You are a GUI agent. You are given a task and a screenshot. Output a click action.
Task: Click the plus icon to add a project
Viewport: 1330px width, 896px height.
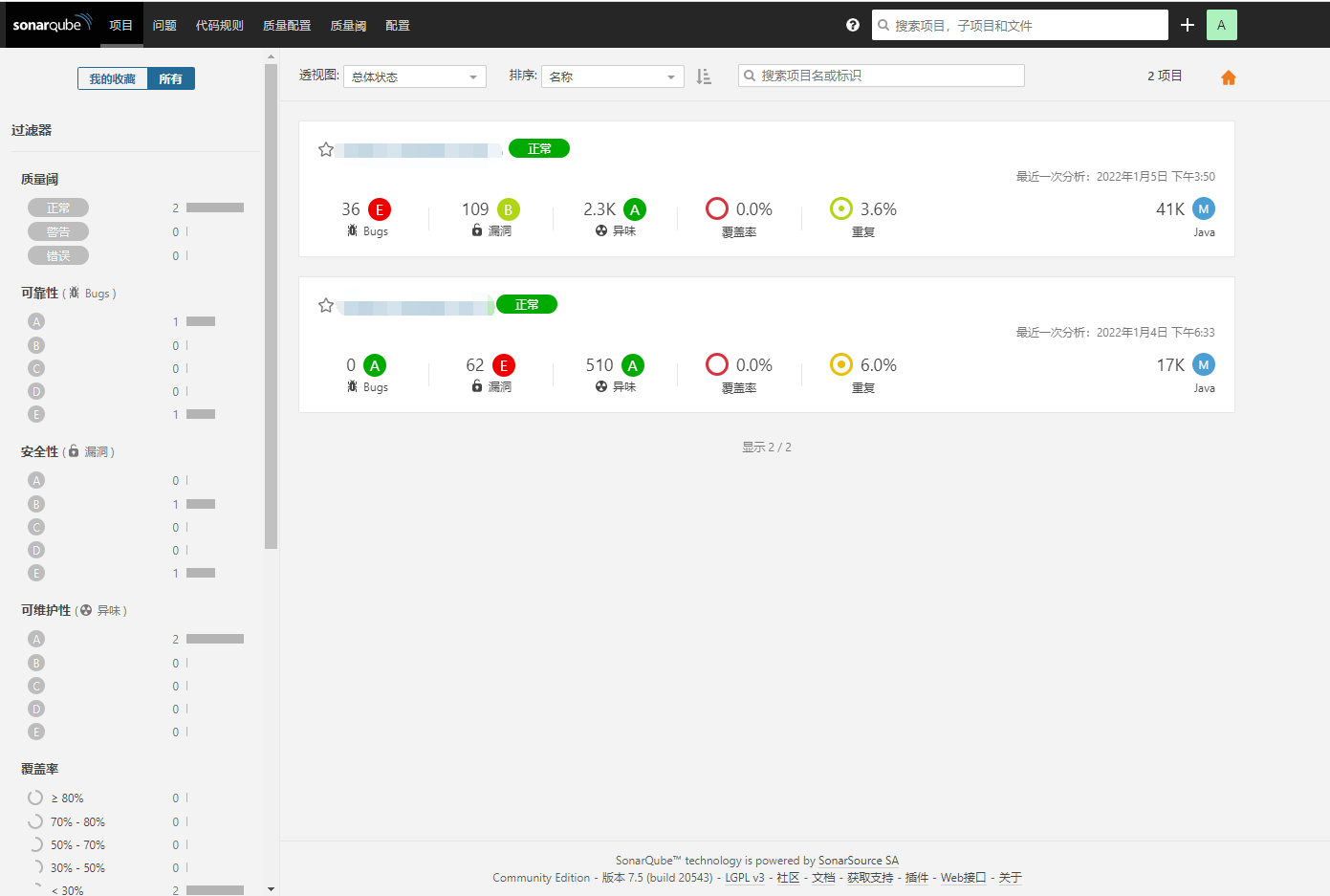click(x=1187, y=25)
